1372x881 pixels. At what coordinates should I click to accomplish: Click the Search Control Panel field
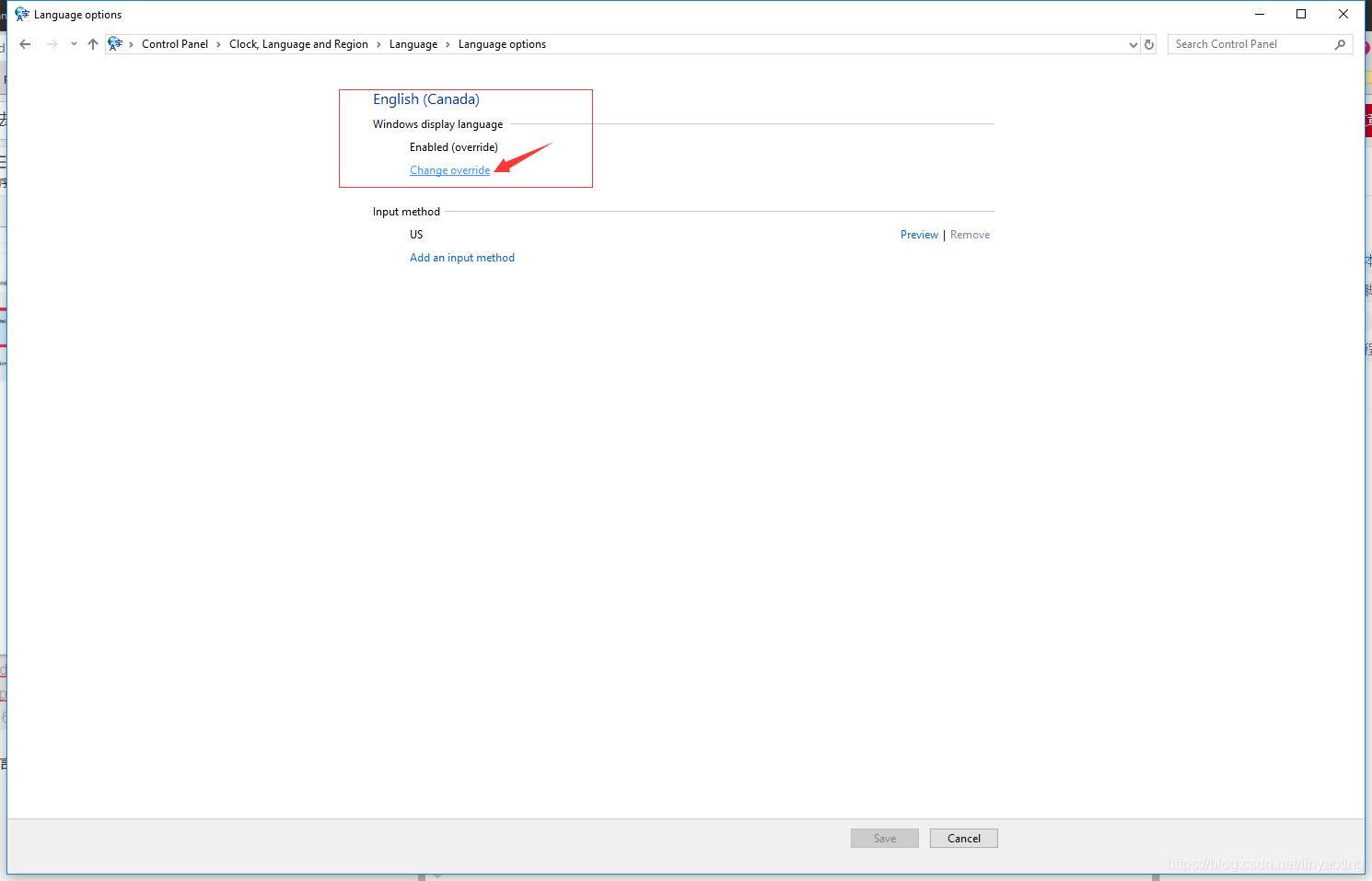click(x=1260, y=44)
